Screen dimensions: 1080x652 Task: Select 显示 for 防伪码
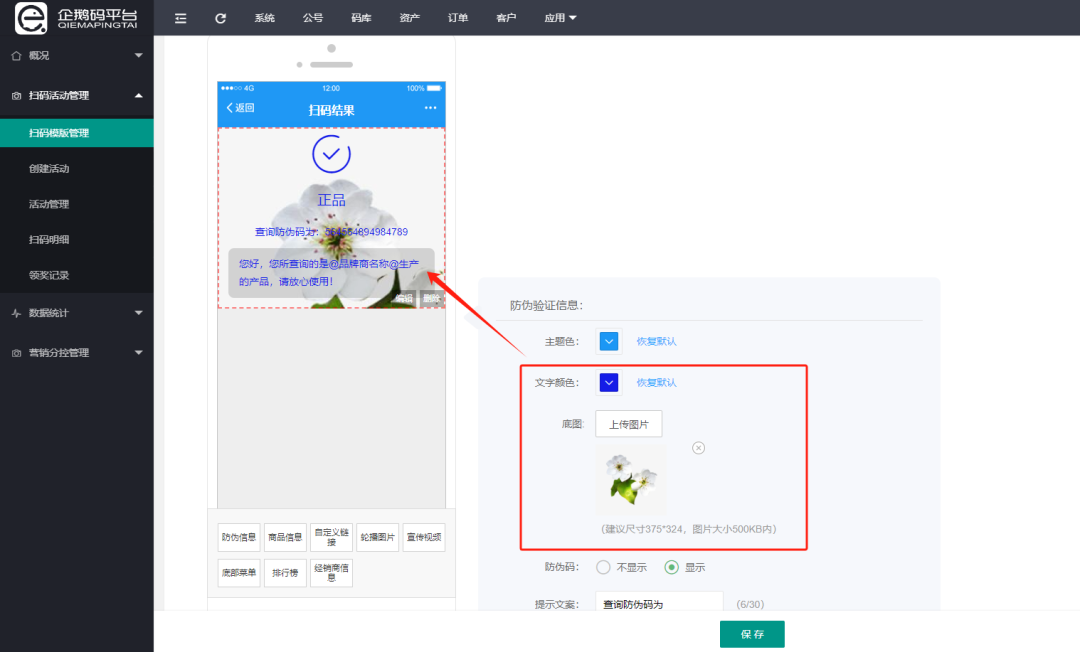point(673,567)
